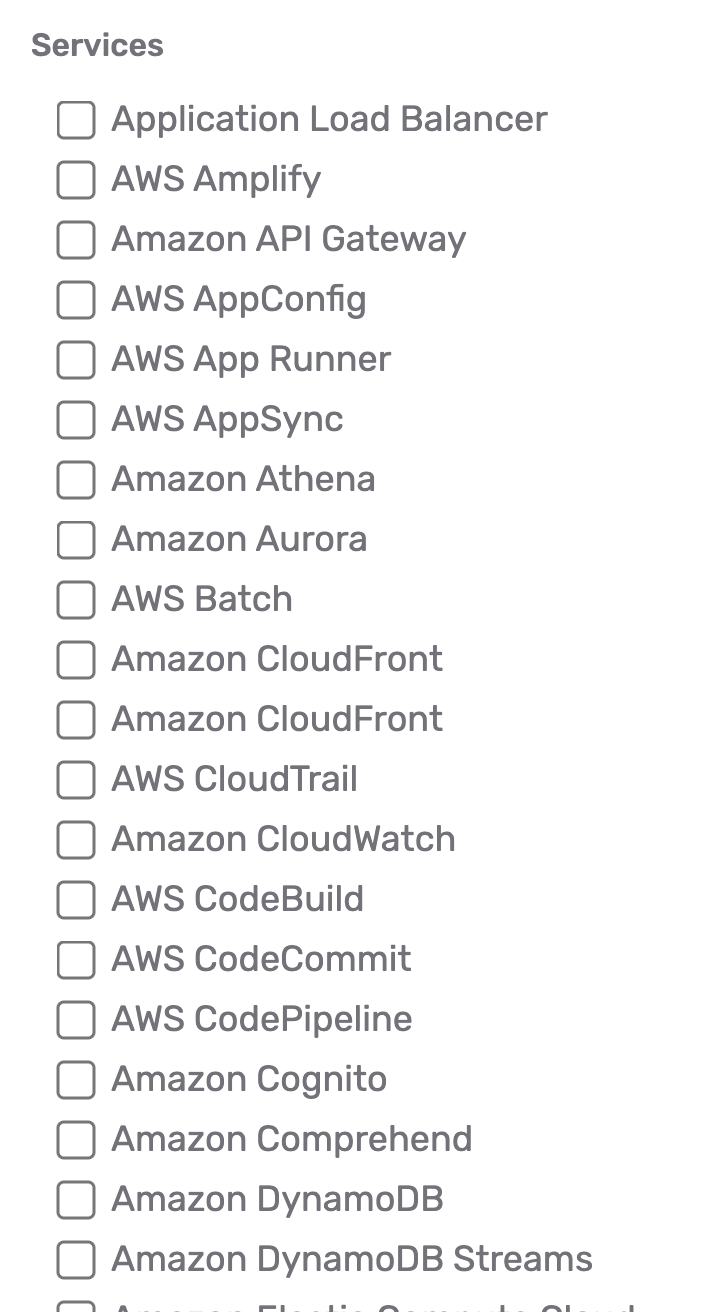Check the AWS CodeCommit checkbox
The height and width of the screenshot is (1312, 726).
[75, 960]
